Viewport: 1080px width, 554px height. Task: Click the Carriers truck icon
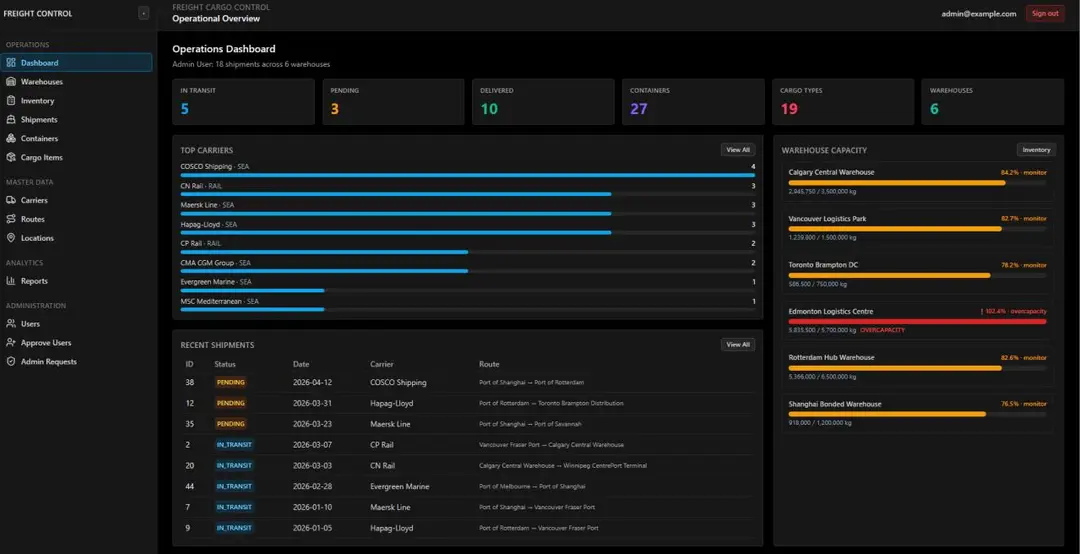pos(11,200)
